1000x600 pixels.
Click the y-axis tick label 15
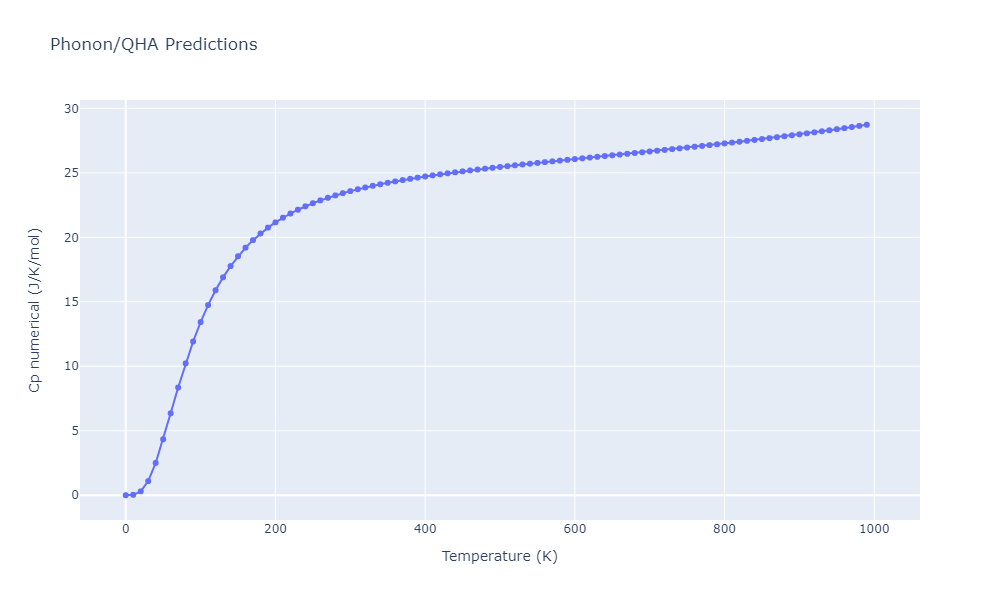click(x=71, y=302)
